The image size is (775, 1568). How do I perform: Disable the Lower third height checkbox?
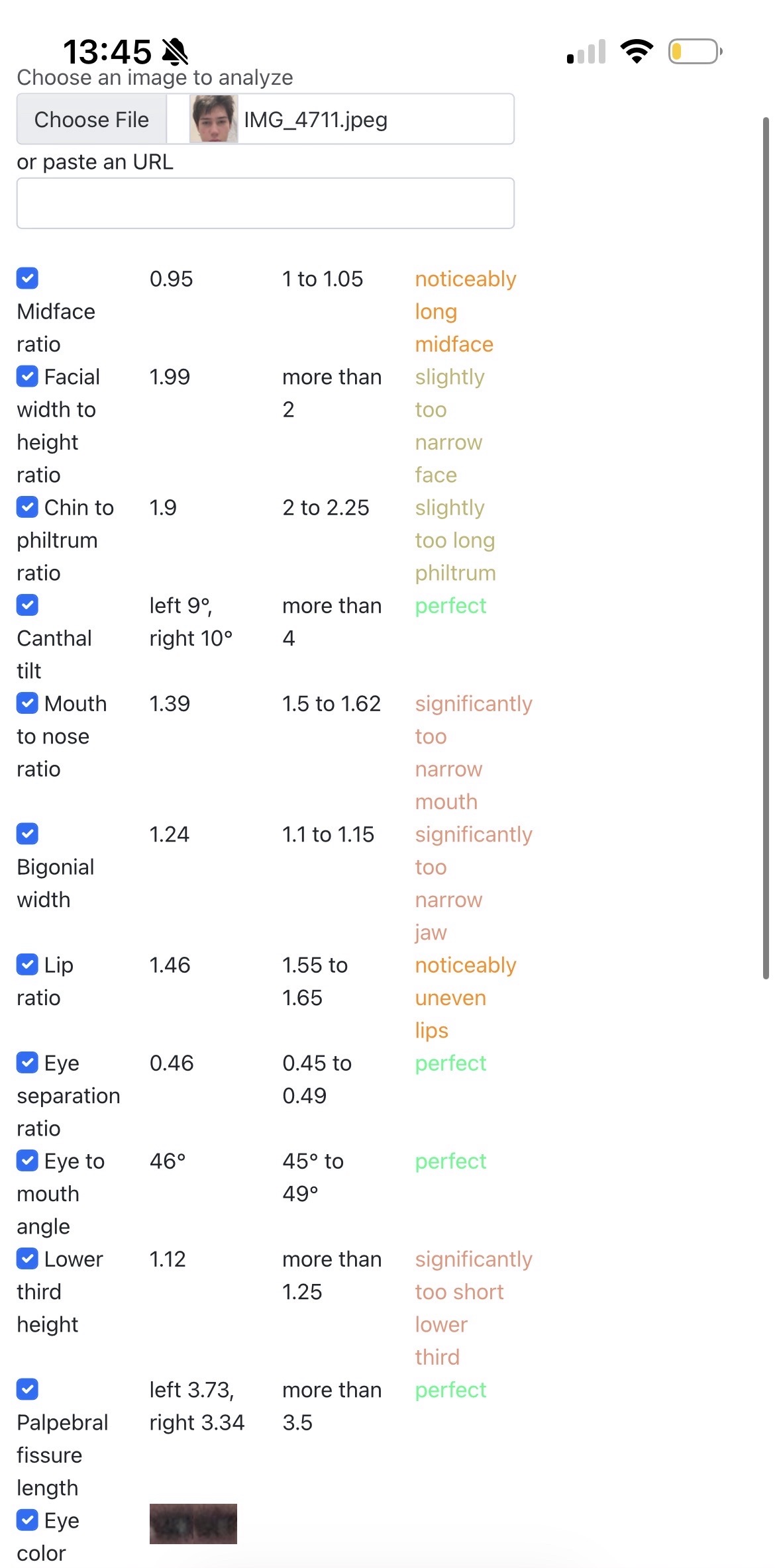coord(27,1258)
